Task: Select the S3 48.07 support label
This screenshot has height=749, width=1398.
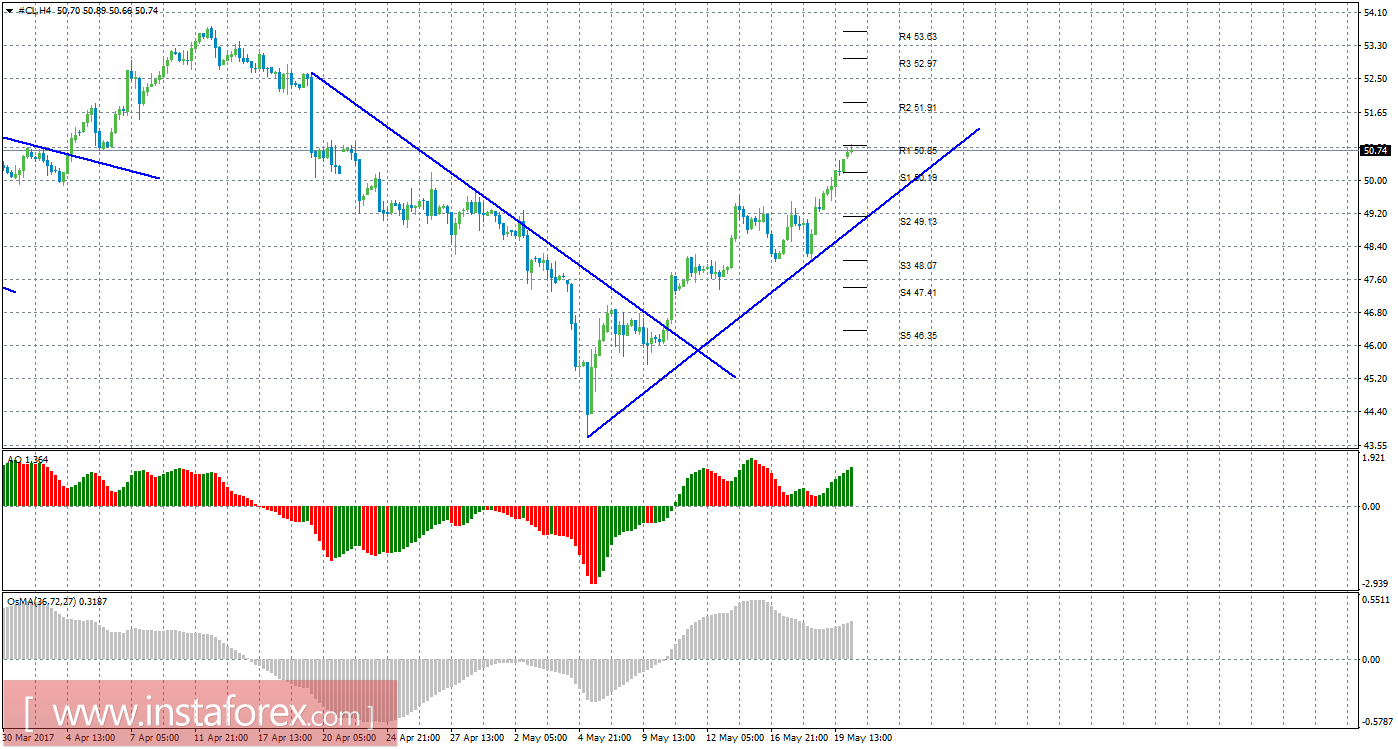Action: coord(917,266)
